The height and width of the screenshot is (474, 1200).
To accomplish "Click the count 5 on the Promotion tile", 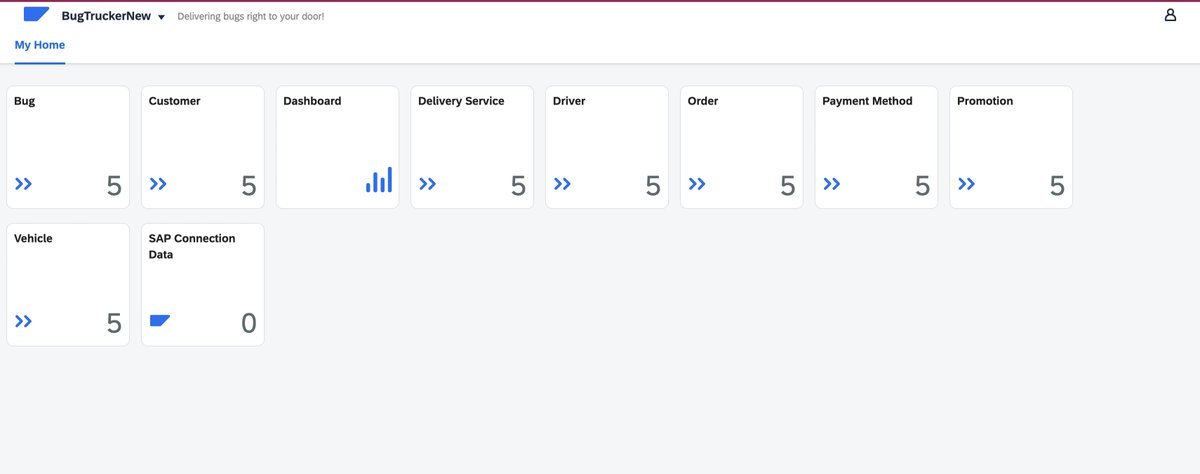I will [x=1057, y=186].
